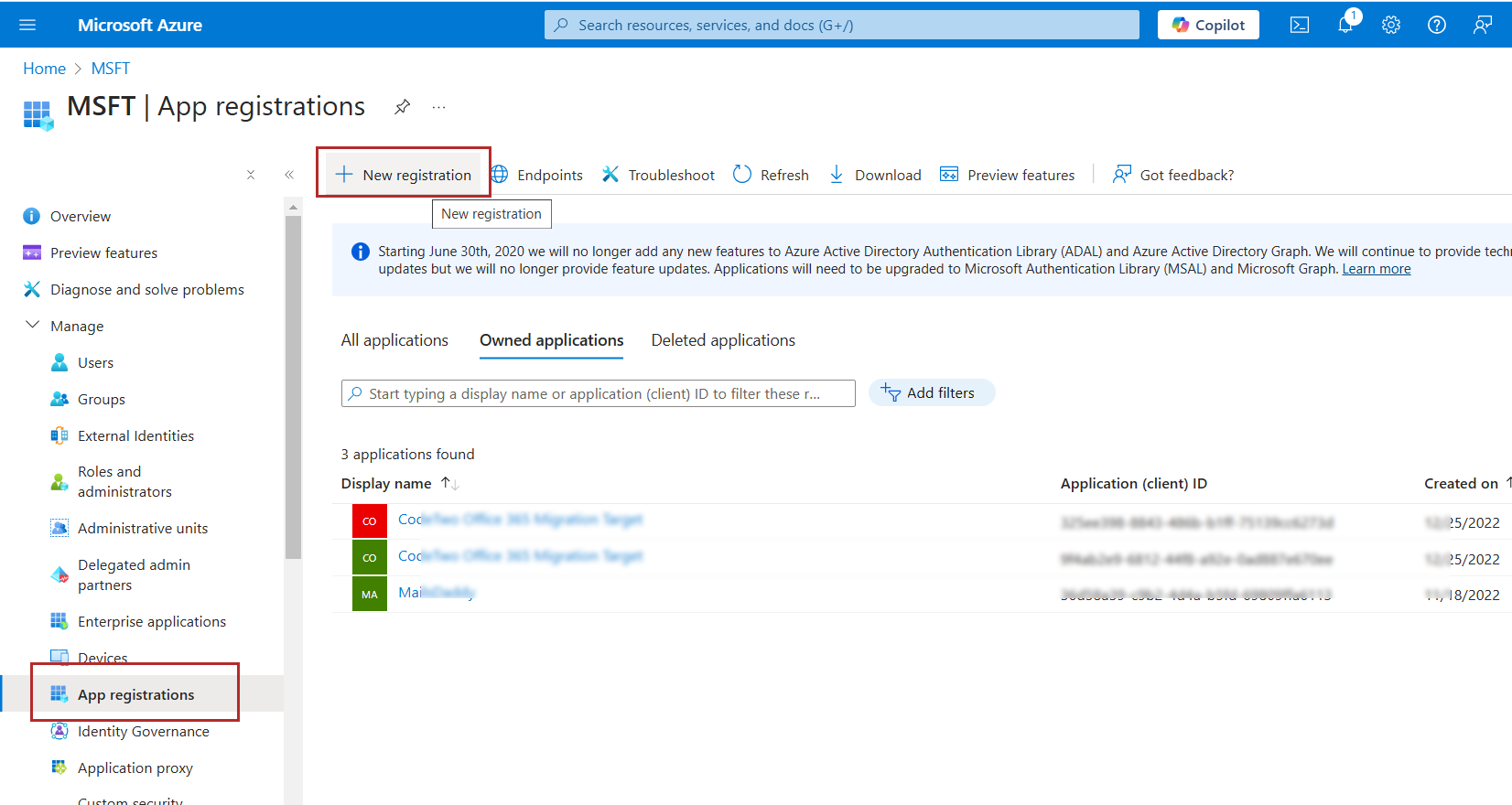Open the feedback icon in the top bar
Screen dimensions: 1512x805
pyautogui.click(x=1483, y=25)
